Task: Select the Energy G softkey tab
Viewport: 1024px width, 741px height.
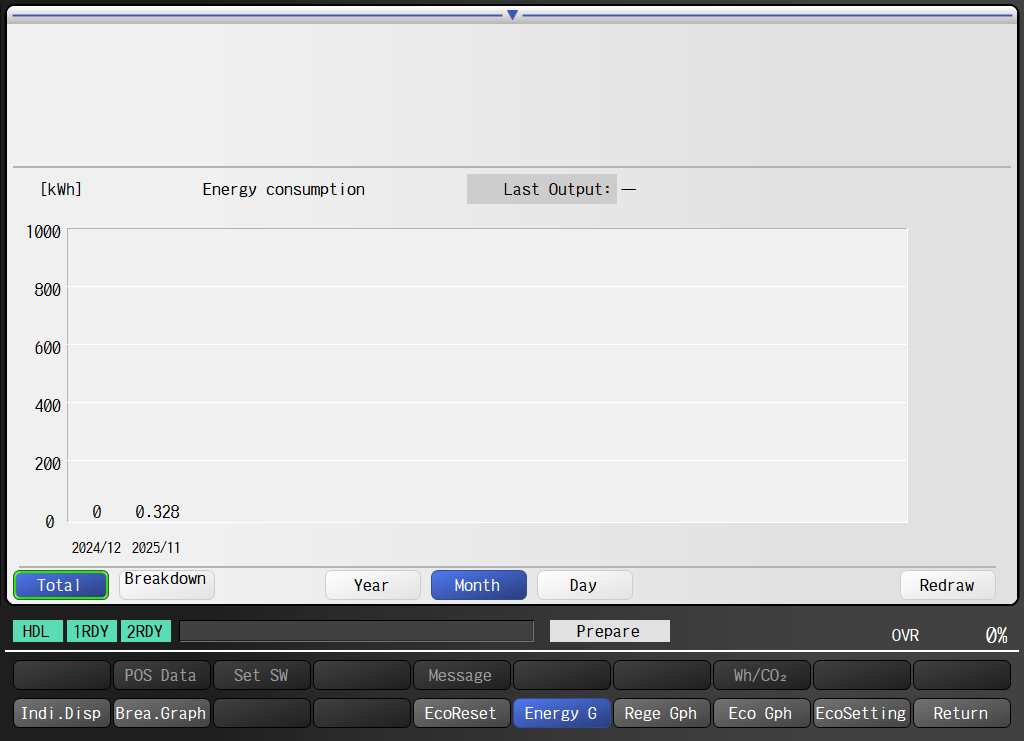Action: tap(561, 713)
